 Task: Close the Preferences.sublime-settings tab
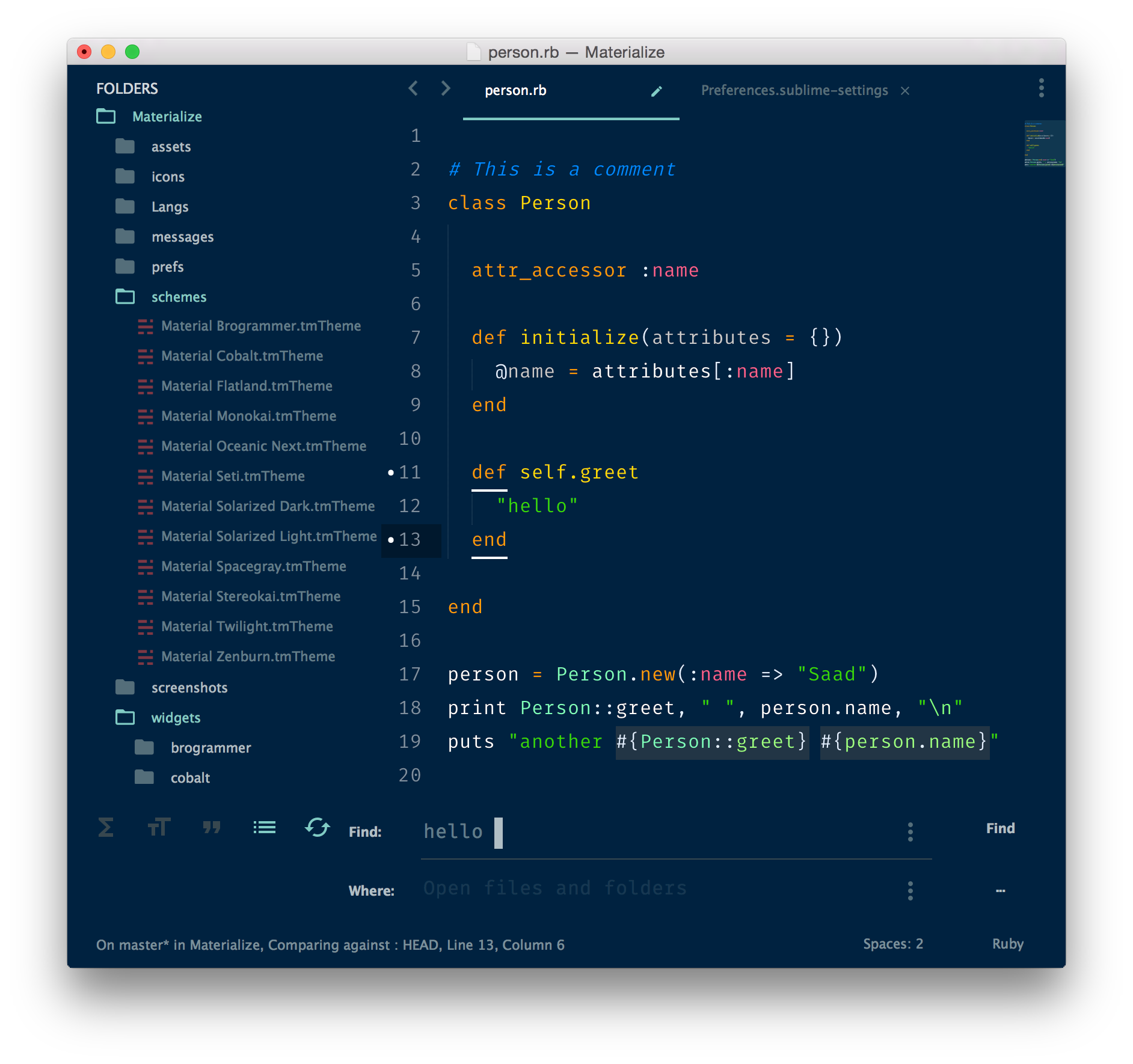(905, 91)
